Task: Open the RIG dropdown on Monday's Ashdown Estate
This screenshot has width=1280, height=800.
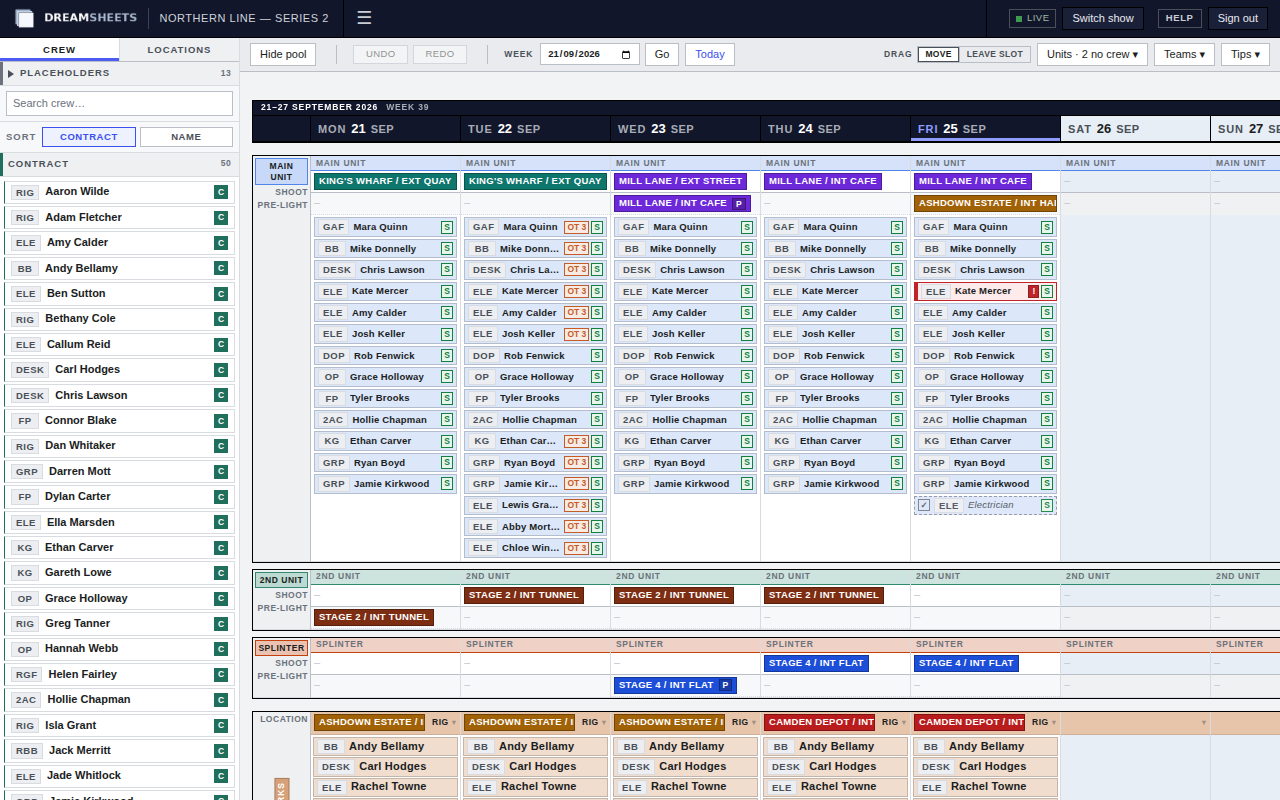Action: point(444,722)
